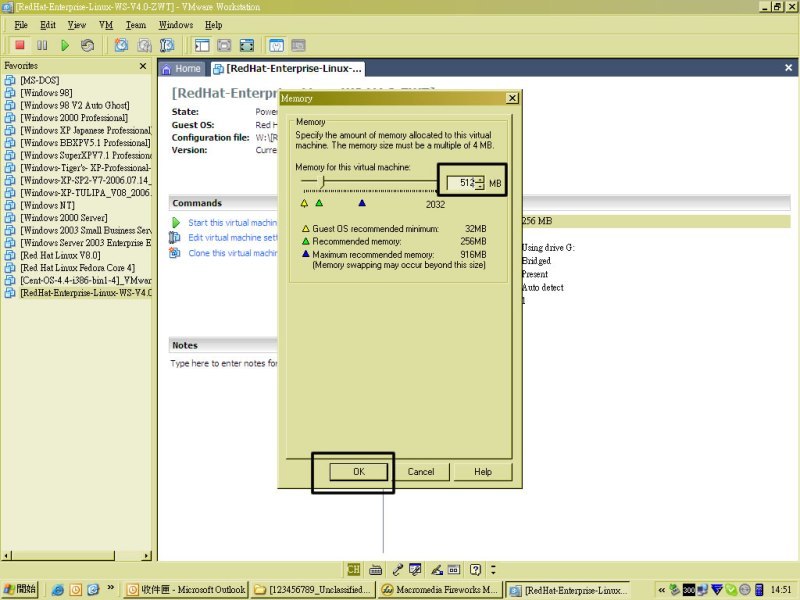The width and height of the screenshot is (800, 600).
Task: Select [Windows 98 V2 Auto Ghost] favorite
Action: (x=74, y=105)
